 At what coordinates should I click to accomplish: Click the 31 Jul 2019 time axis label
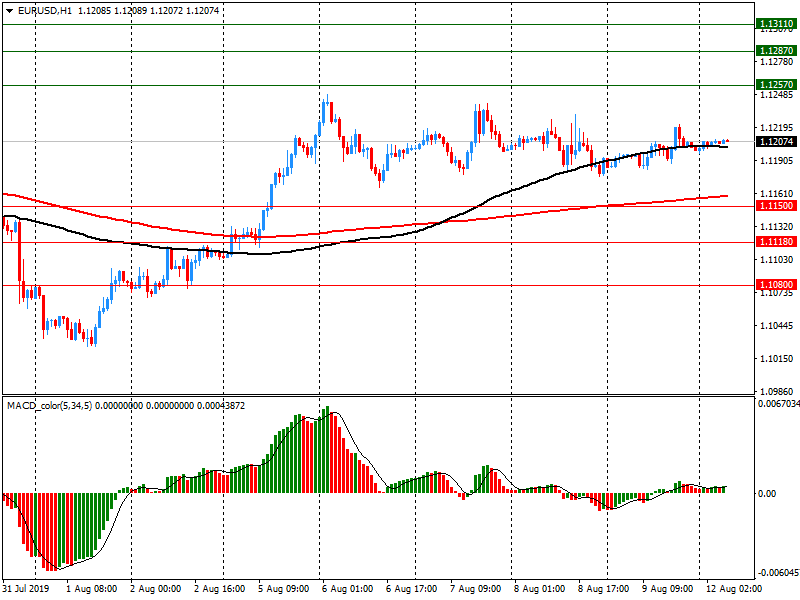26,589
